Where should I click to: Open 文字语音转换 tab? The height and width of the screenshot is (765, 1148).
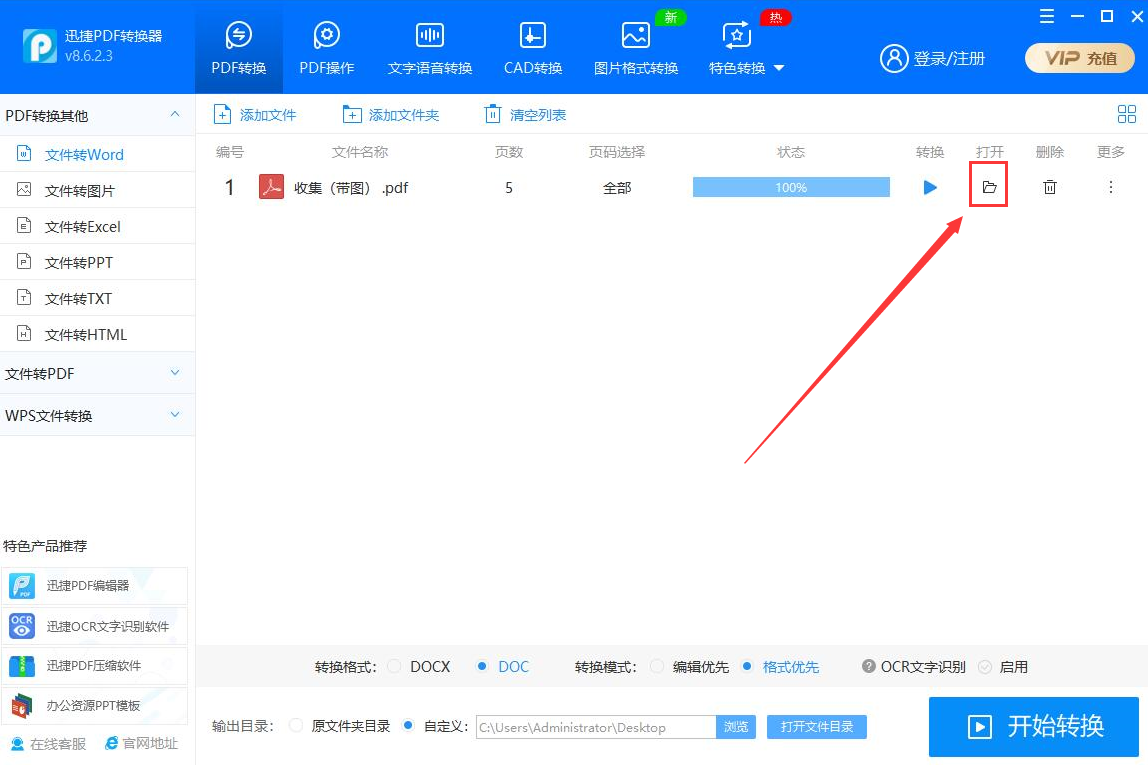[x=430, y=48]
